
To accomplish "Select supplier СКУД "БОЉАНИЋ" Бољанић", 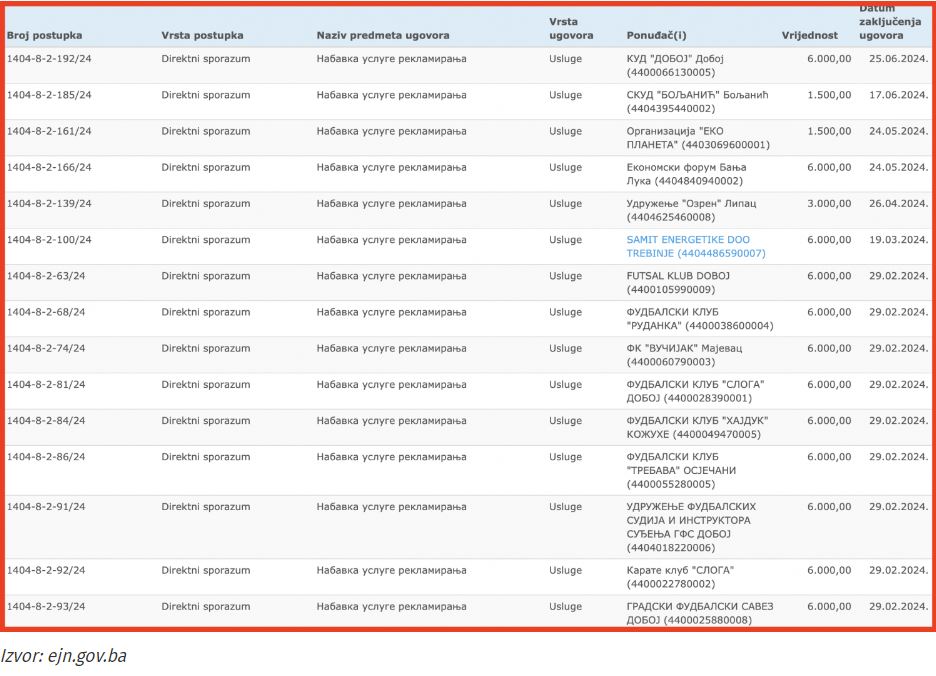I will [697, 102].
